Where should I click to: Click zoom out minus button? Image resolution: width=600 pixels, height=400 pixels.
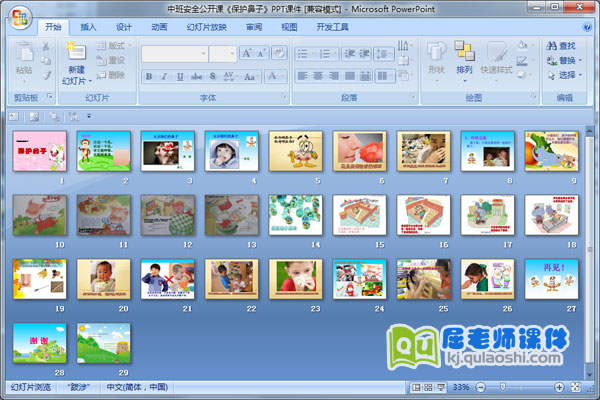coord(481,387)
